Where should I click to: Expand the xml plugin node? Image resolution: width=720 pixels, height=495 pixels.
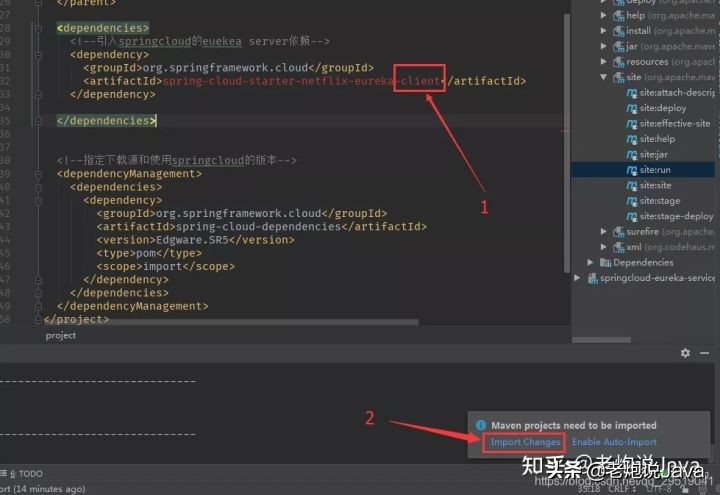coord(603,247)
